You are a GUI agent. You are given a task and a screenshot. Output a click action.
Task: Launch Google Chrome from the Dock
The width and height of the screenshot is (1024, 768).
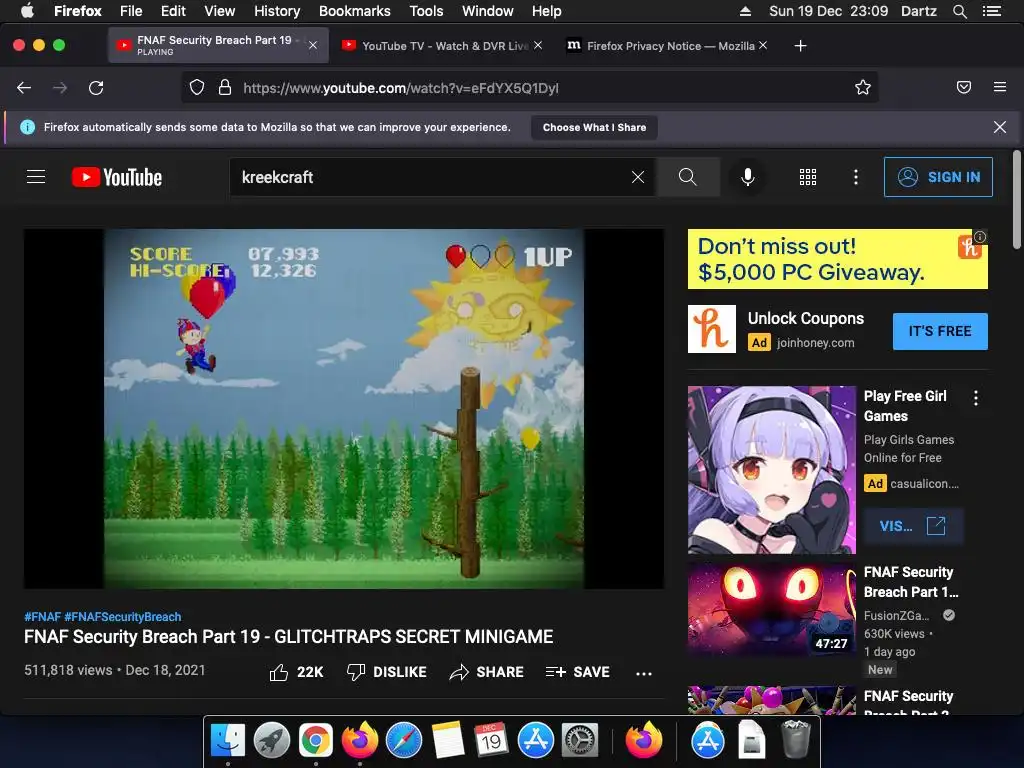pos(315,740)
